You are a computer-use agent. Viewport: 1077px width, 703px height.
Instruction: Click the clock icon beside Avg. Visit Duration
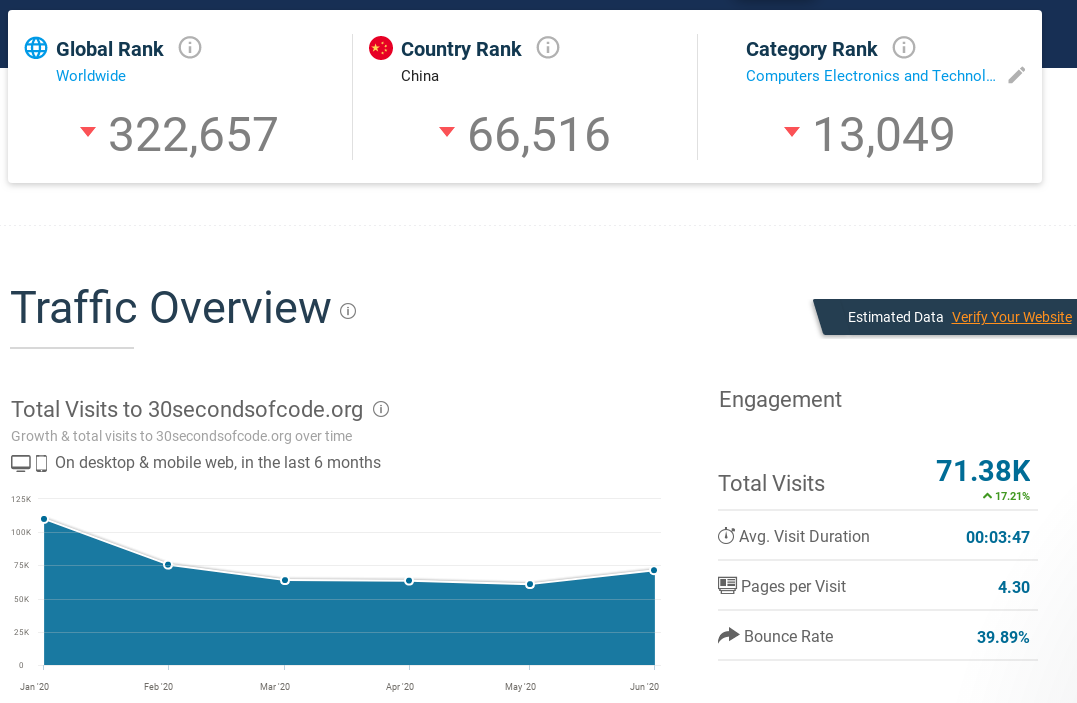pyautogui.click(x=726, y=536)
